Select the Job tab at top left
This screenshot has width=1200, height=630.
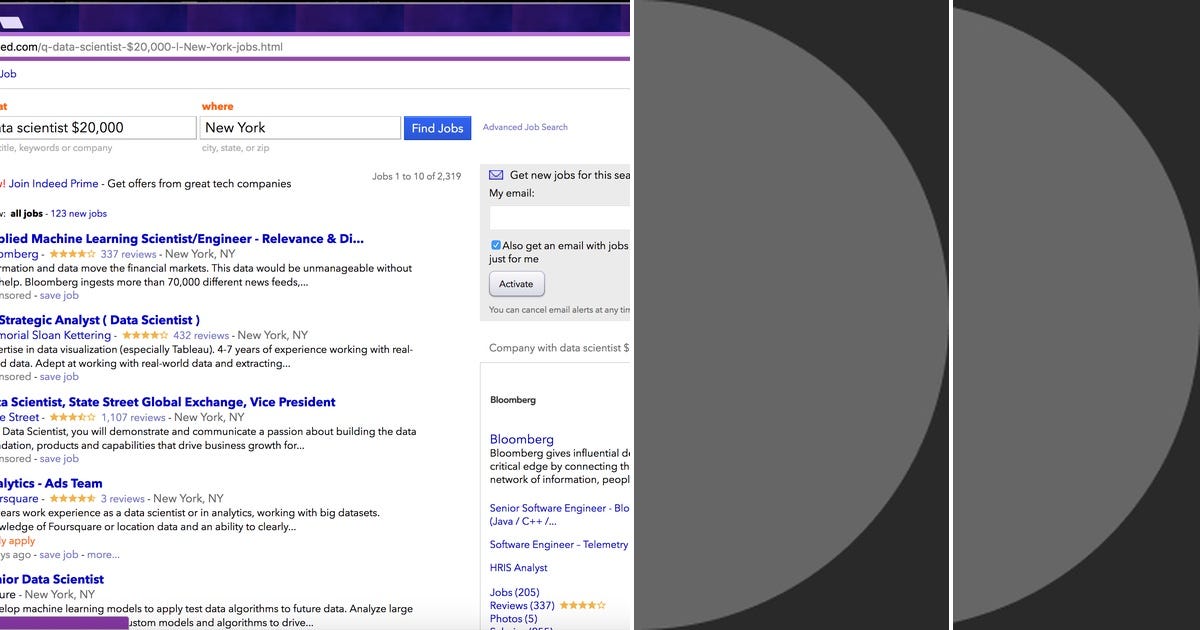click(x=6, y=73)
